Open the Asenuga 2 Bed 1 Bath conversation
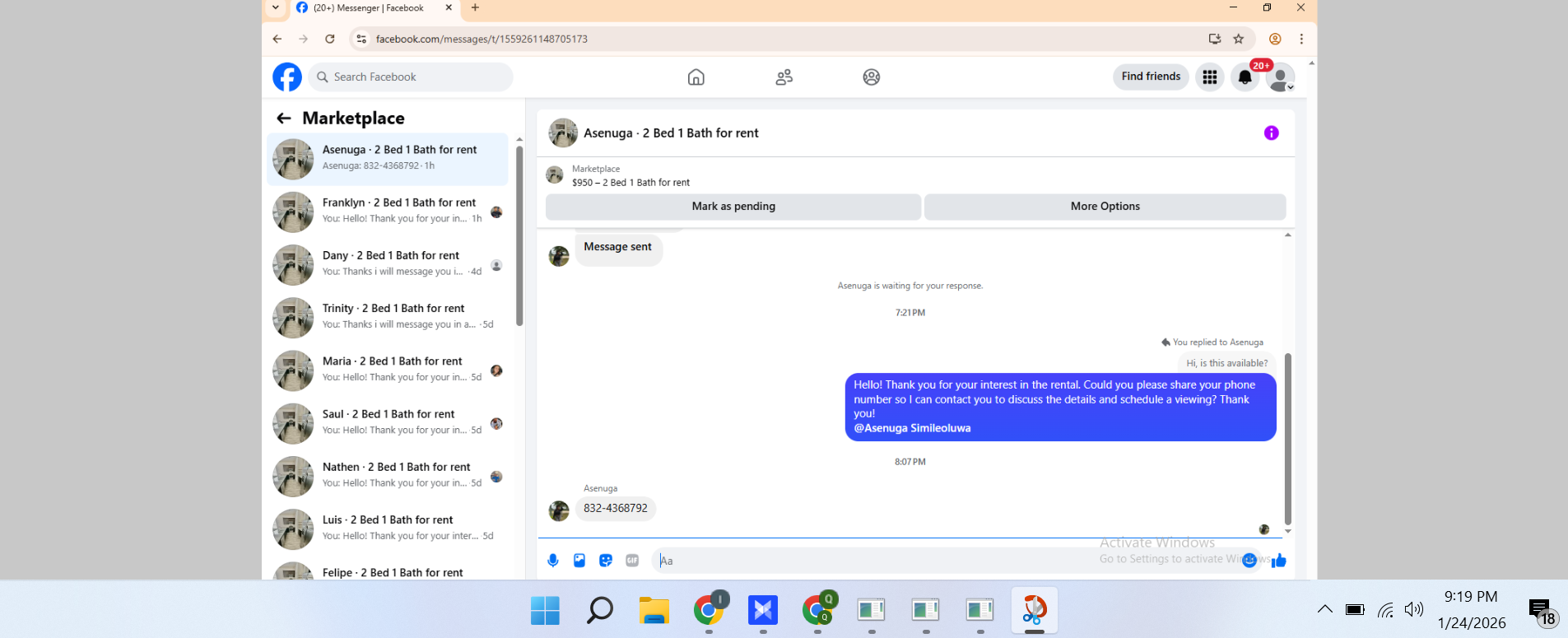The width and height of the screenshot is (1568, 638). click(388, 158)
